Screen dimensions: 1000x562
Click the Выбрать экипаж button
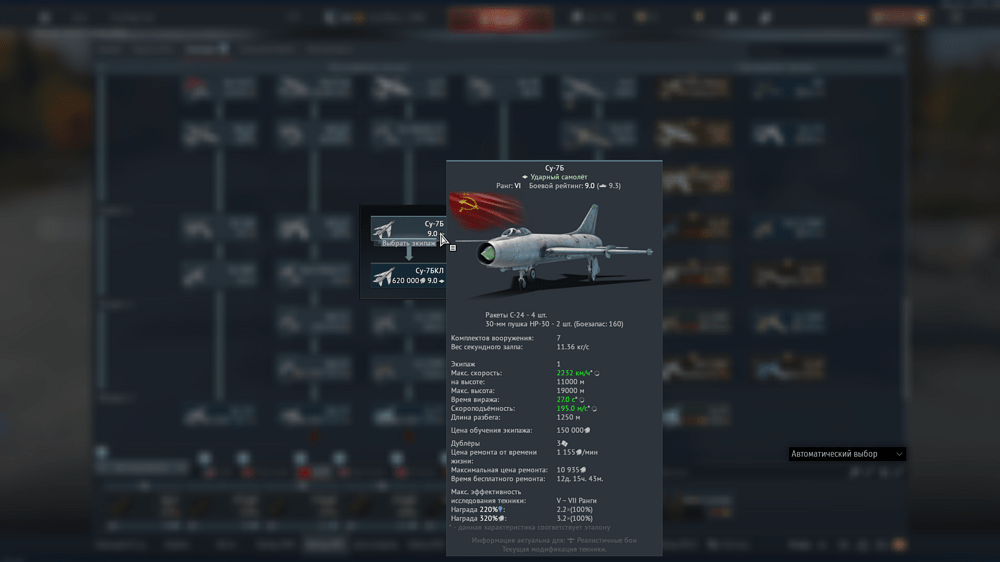pyautogui.click(x=409, y=243)
